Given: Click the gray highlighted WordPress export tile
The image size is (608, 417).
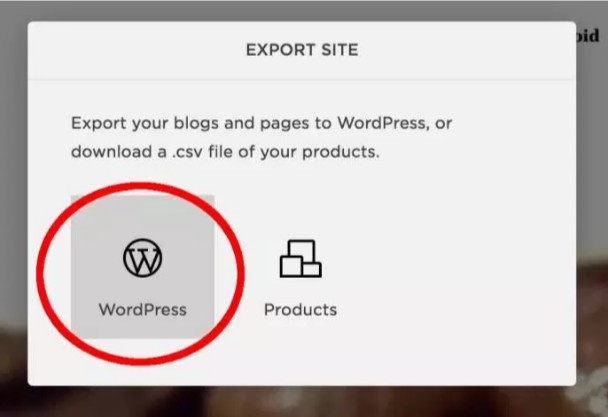Looking at the screenshot, I should (x=142, y=267).
